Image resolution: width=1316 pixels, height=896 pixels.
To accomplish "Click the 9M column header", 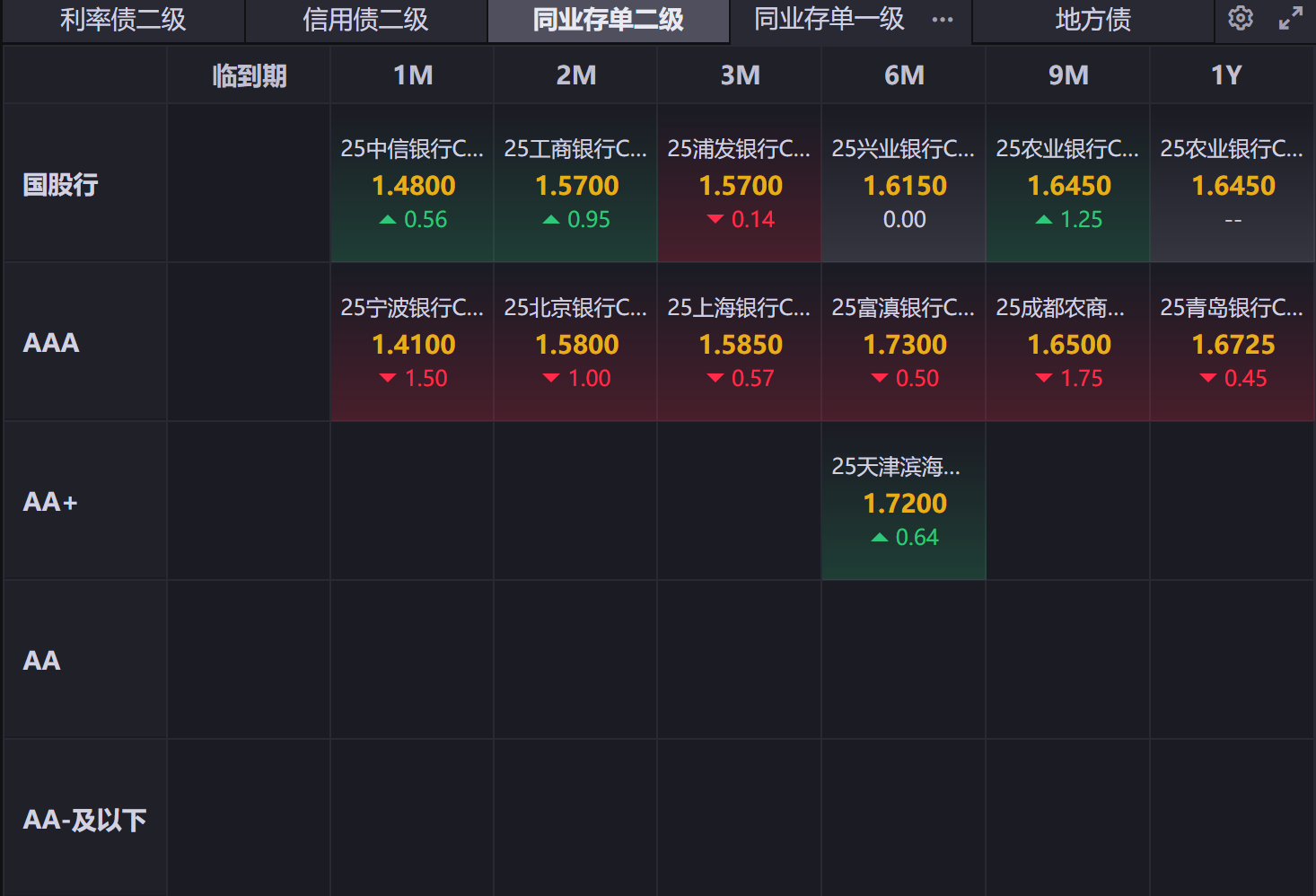I will [x=1068, y=75].
